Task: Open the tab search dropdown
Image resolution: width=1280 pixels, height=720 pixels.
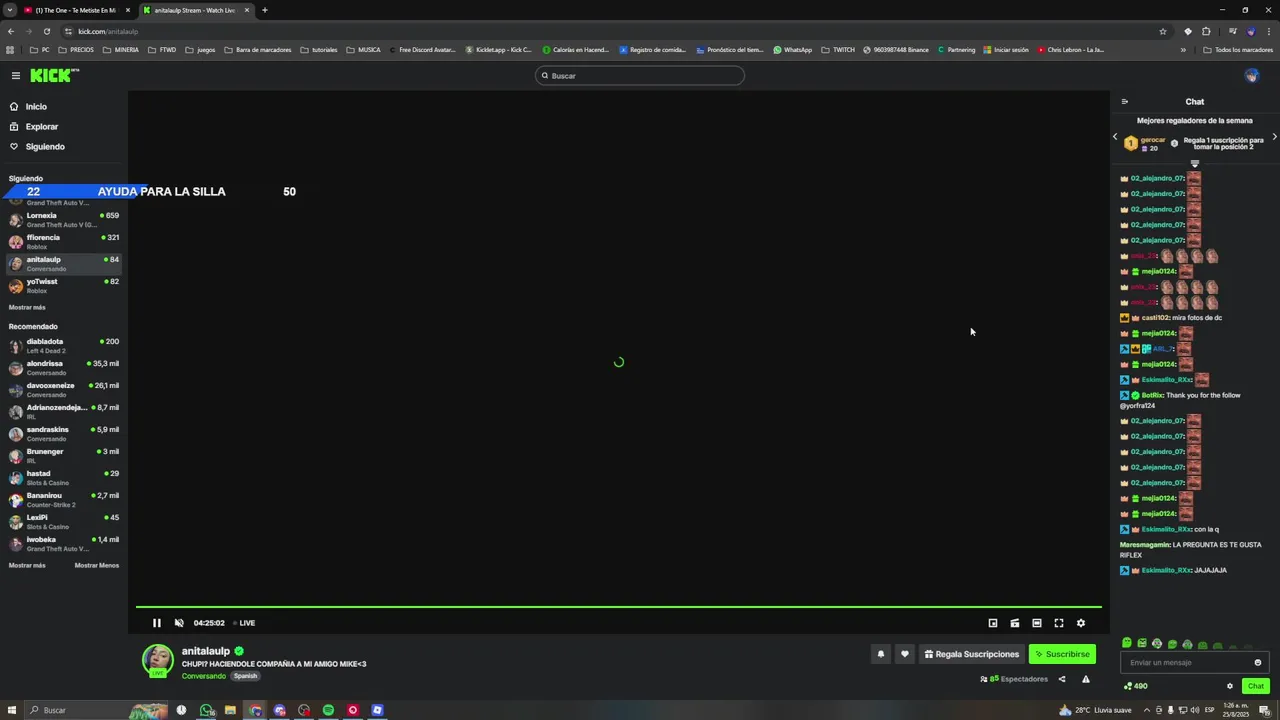Action: [9, 10]
